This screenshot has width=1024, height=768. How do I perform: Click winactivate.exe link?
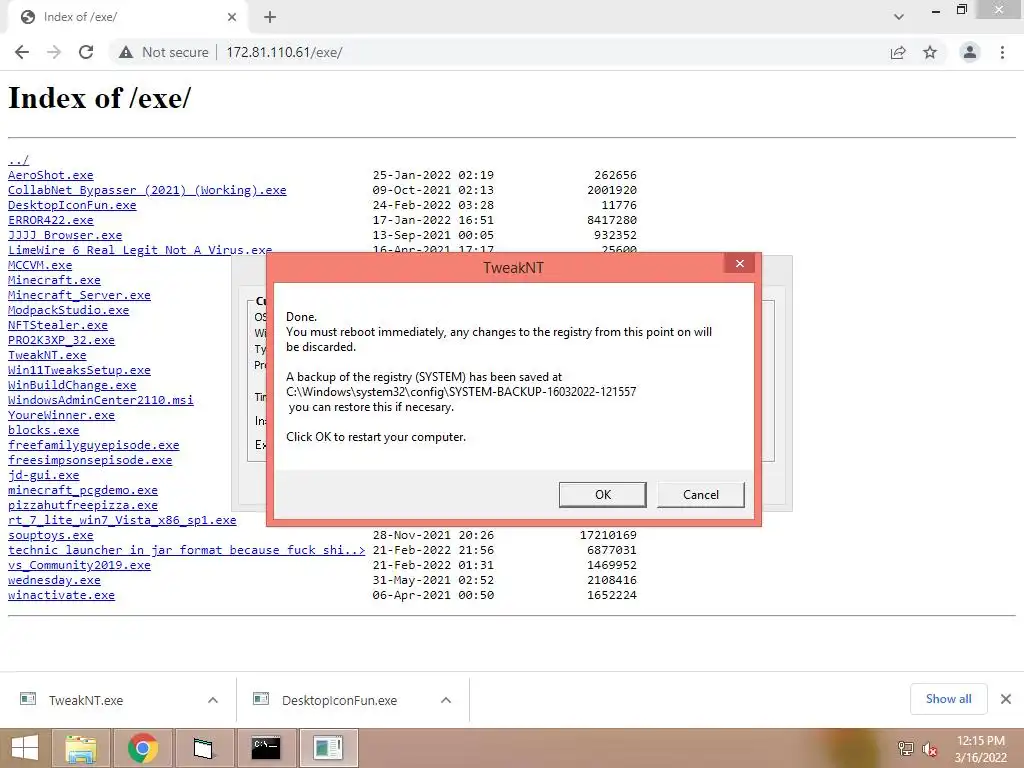tap(61, 596)
